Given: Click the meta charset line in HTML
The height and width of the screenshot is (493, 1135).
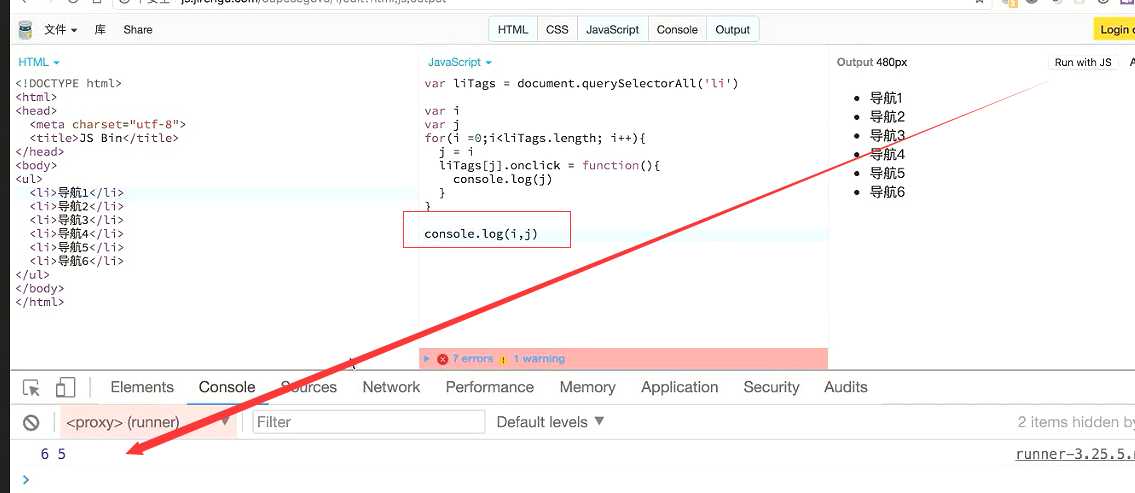Looking at the screenshot, I should tap(108, 125).
